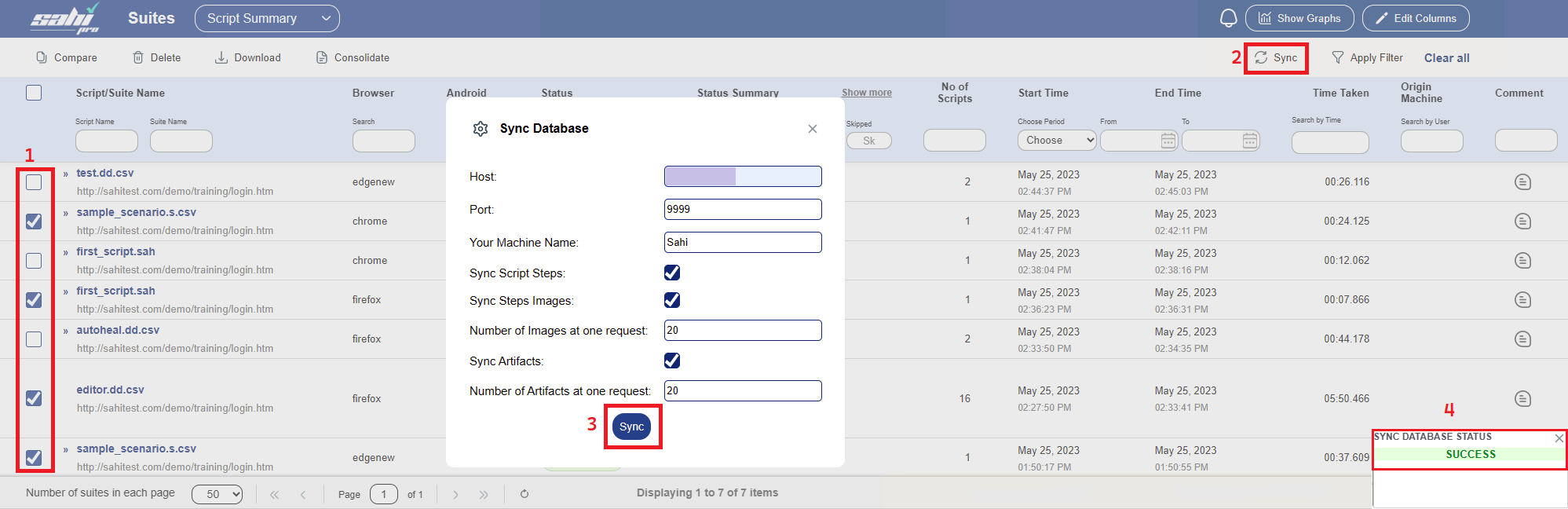Open the notifications bell icon
This screenshot has width=1568, height=509.
(1228, 18)
